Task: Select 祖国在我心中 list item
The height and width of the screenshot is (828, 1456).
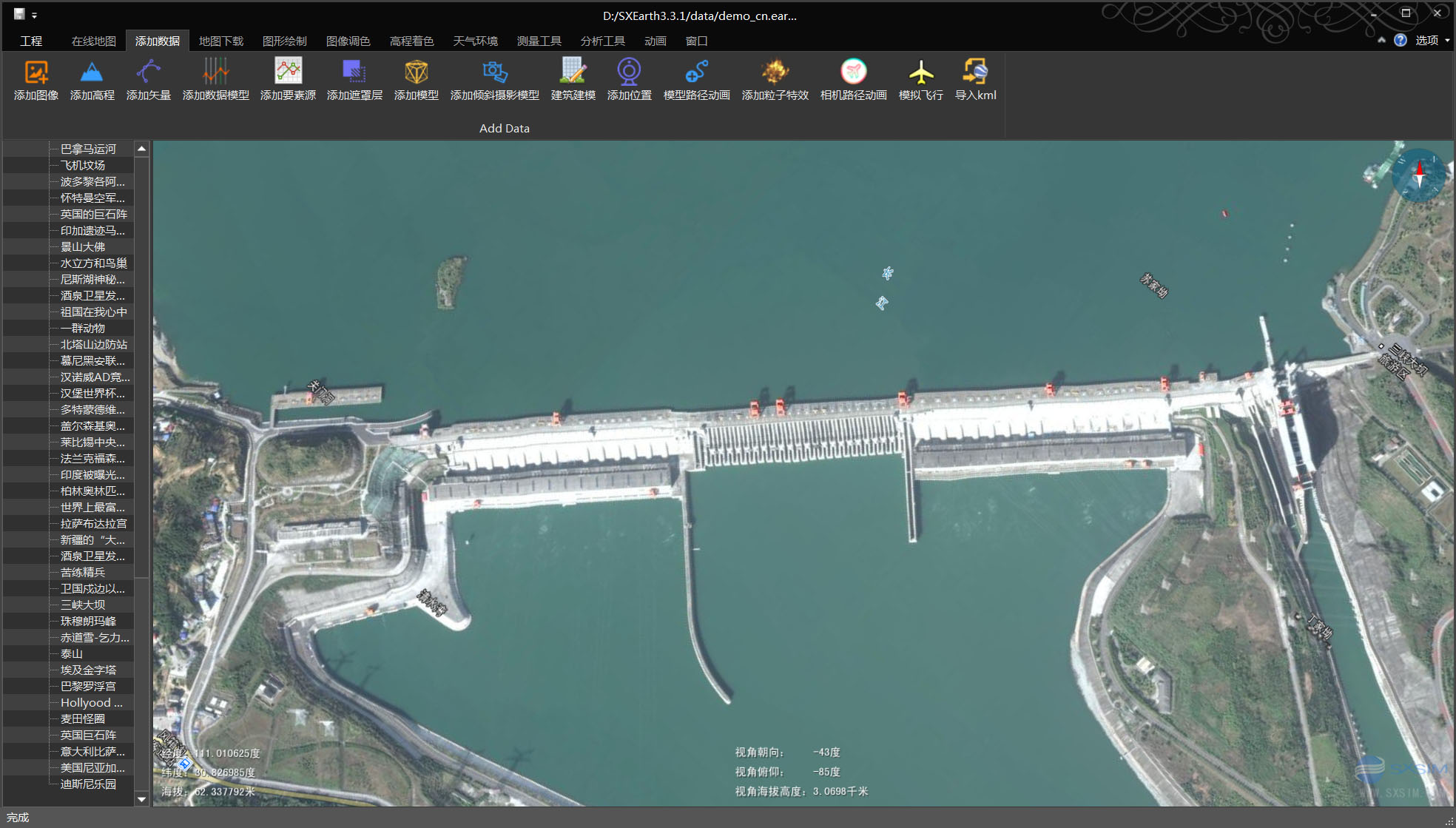Action: (94, 312)
